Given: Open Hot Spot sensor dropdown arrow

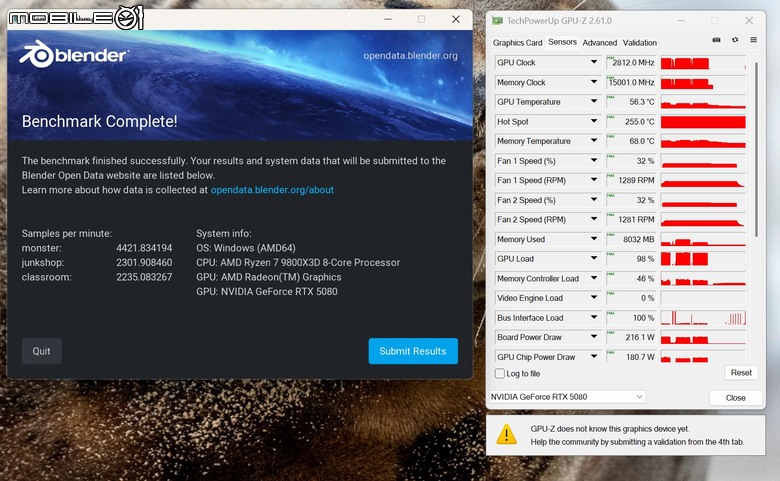Looking at the screenshot, I should [x=593, y=121].
